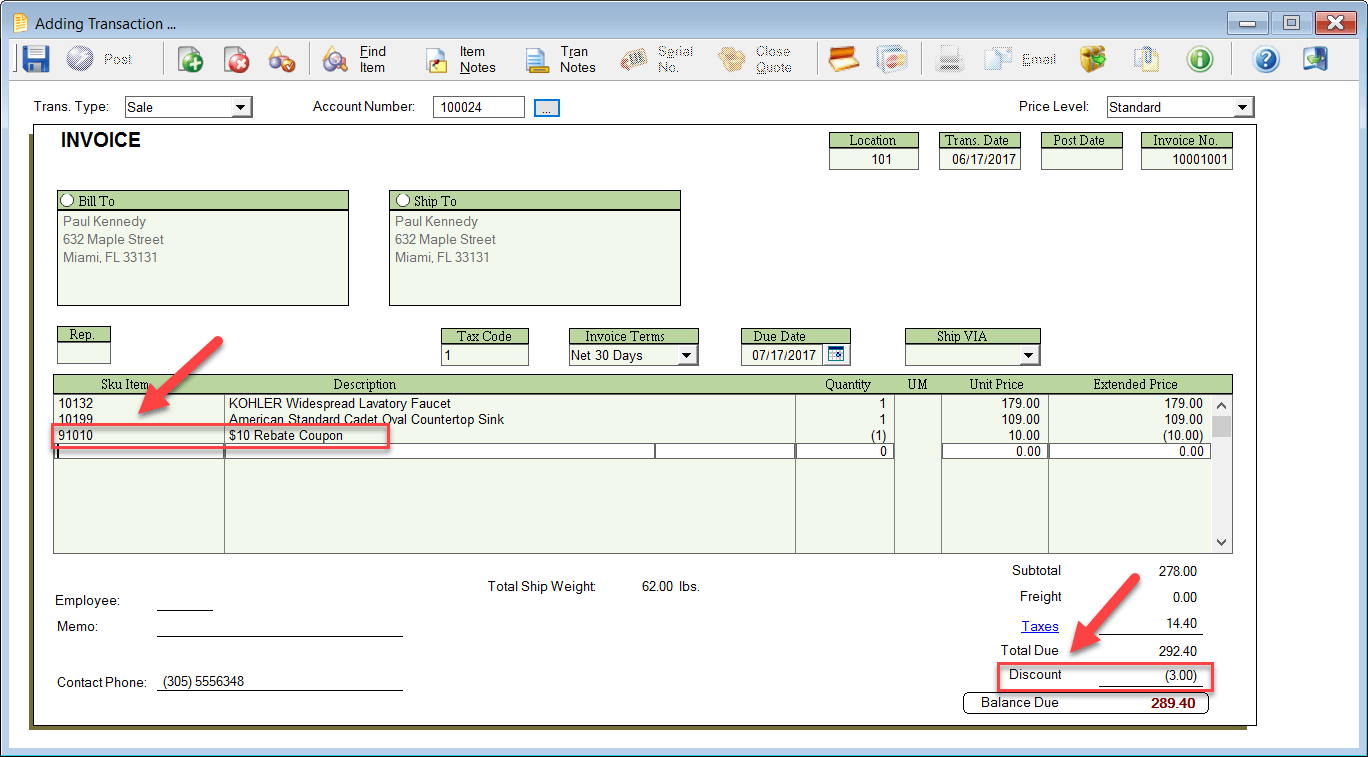Select line item SKU 91010
This screenshot has height=757, width=1368.
point(75,436)
